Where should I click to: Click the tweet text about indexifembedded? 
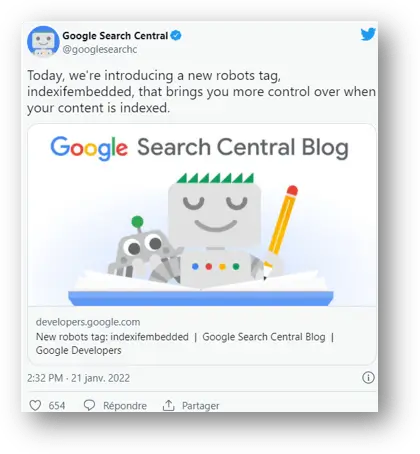(201, 91)
